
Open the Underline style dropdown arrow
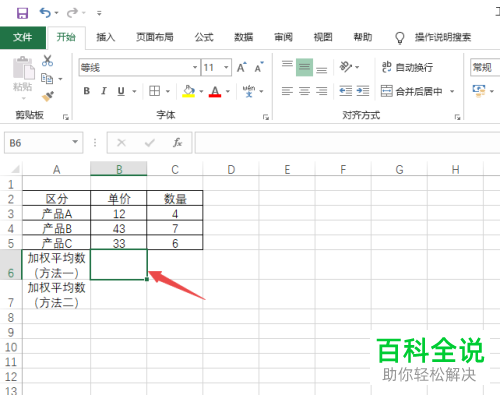134,91
